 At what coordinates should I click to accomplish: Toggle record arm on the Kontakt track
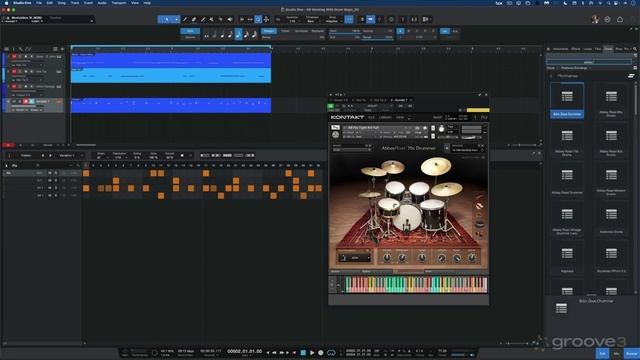click(25, 101)
